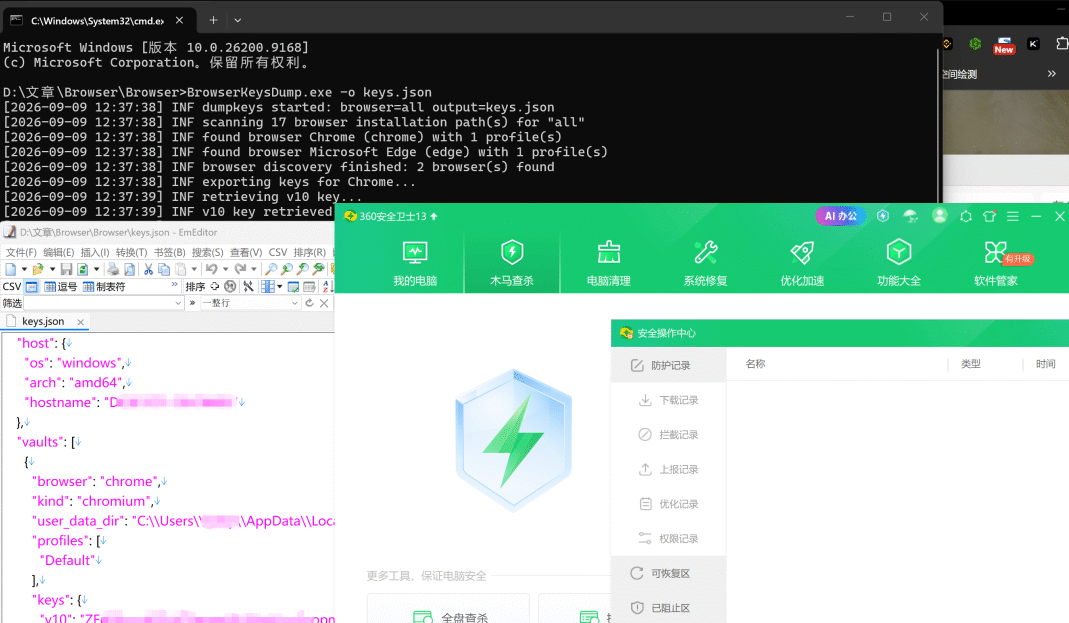This screenshot has height=623, width=1069.
Task: Click EmEditor Print icon
Action: (113, 269)
